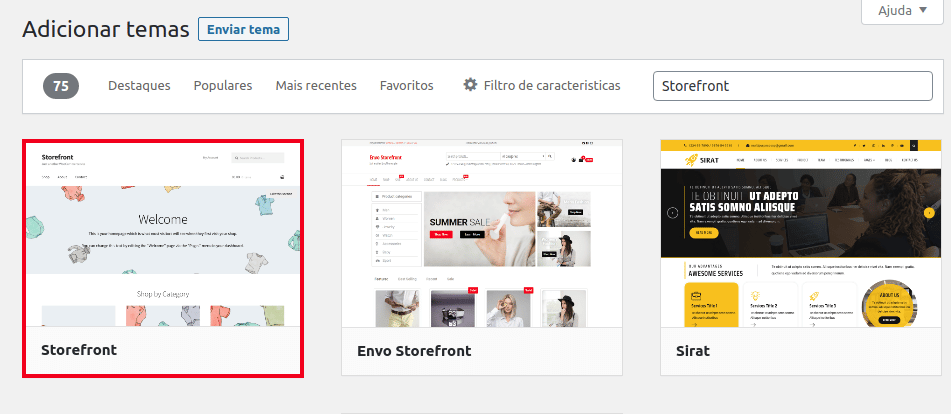This screenshot has height=414, width=951.
Task: Switch to the Favoritos tab
Action: [x=406, y=85]
